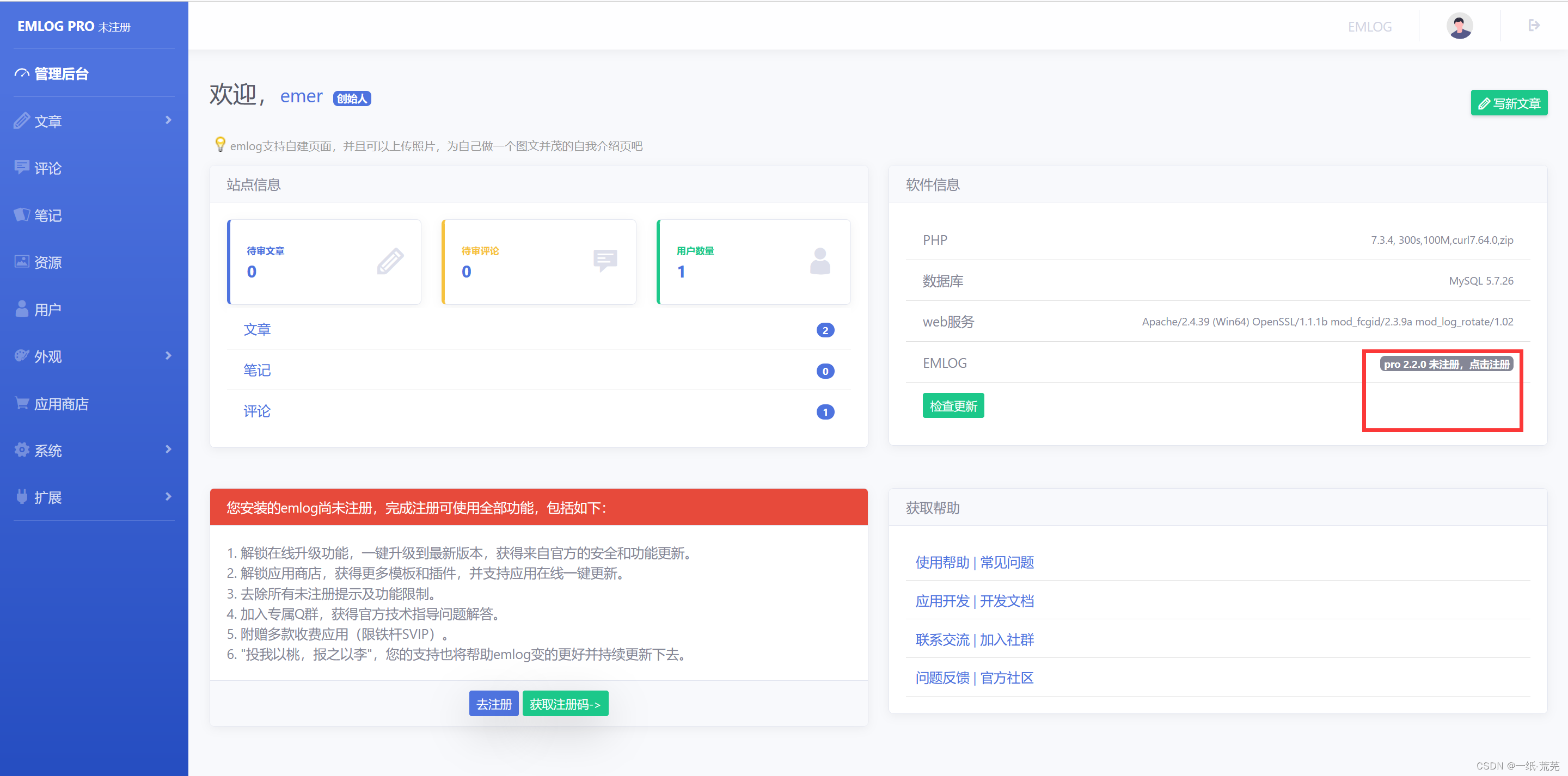Click the blue 去注册 button

[493, 704]
